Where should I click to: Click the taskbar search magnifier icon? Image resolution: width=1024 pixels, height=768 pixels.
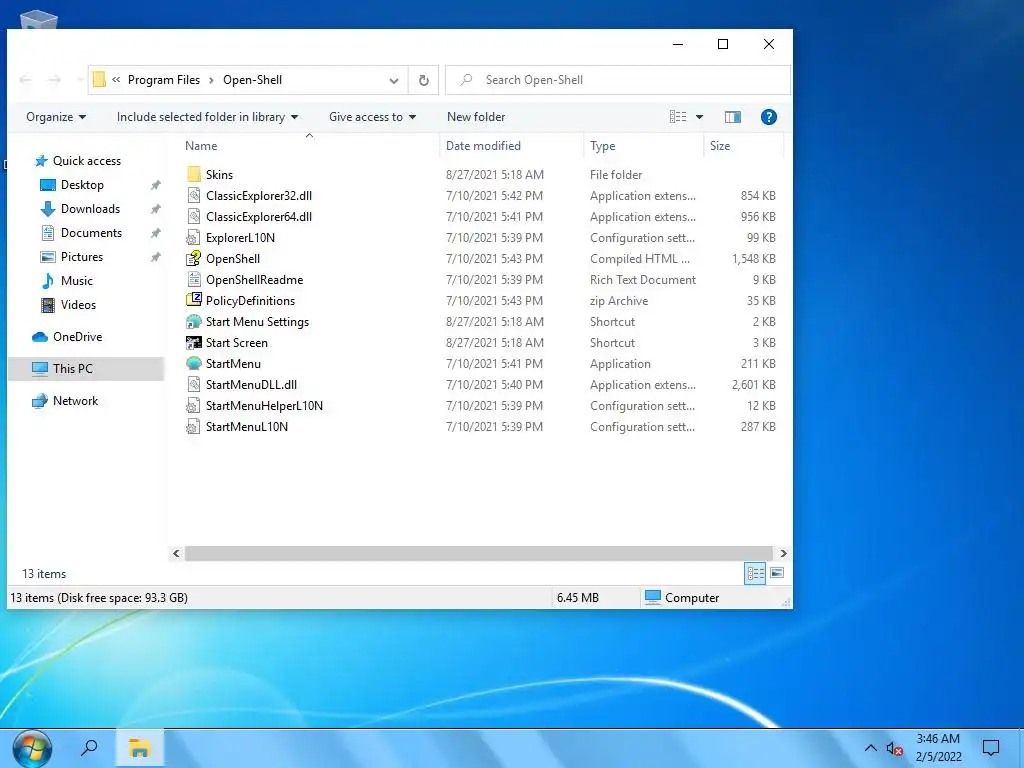(x=89, y=748)
